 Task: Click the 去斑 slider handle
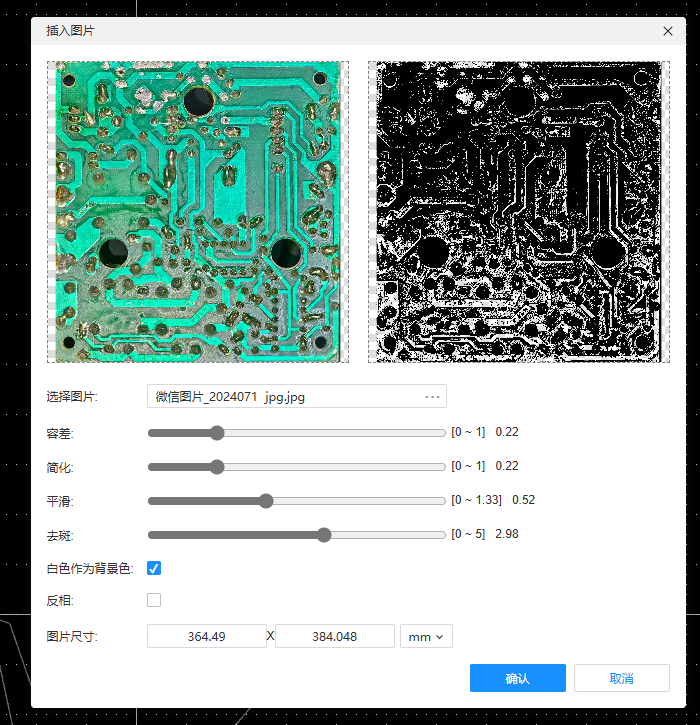pyautogui.click(x=324, y=535)
